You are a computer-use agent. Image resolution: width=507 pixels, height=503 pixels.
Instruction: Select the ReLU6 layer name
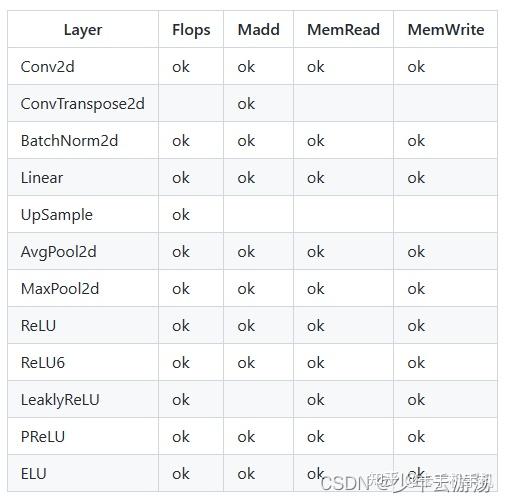[x=43, y=363]
